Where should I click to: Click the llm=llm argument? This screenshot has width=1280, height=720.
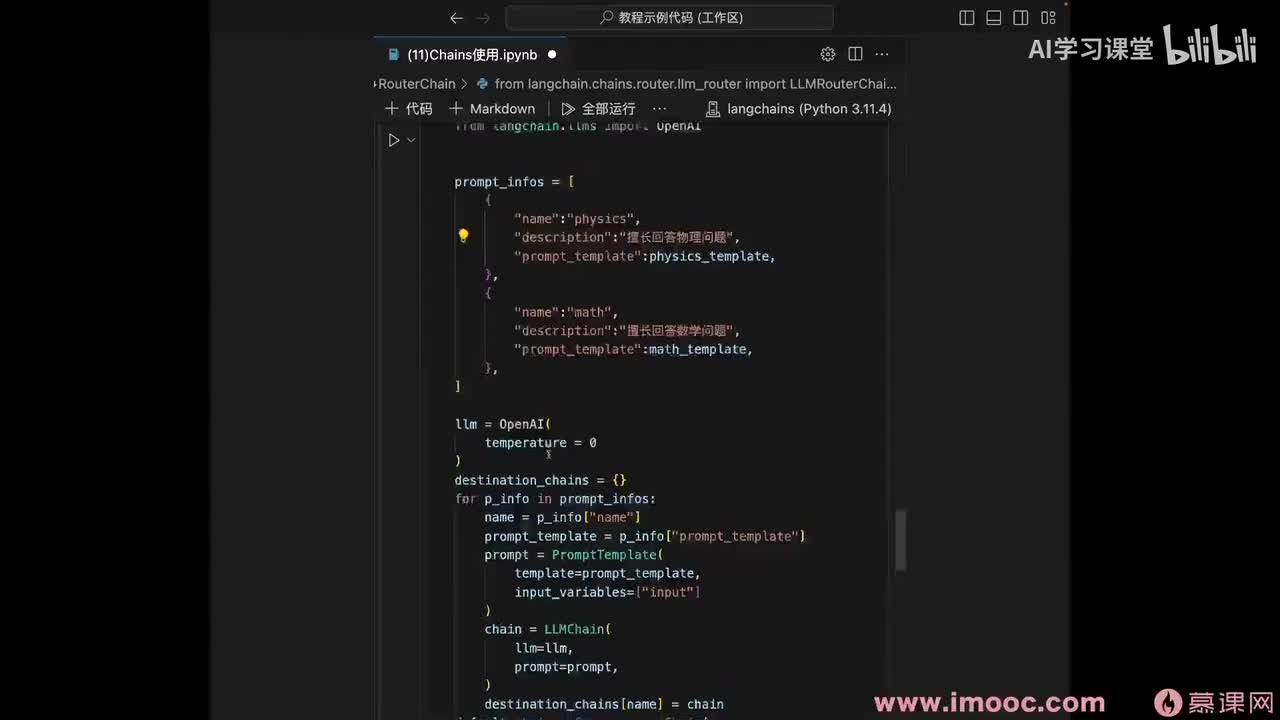544,648
